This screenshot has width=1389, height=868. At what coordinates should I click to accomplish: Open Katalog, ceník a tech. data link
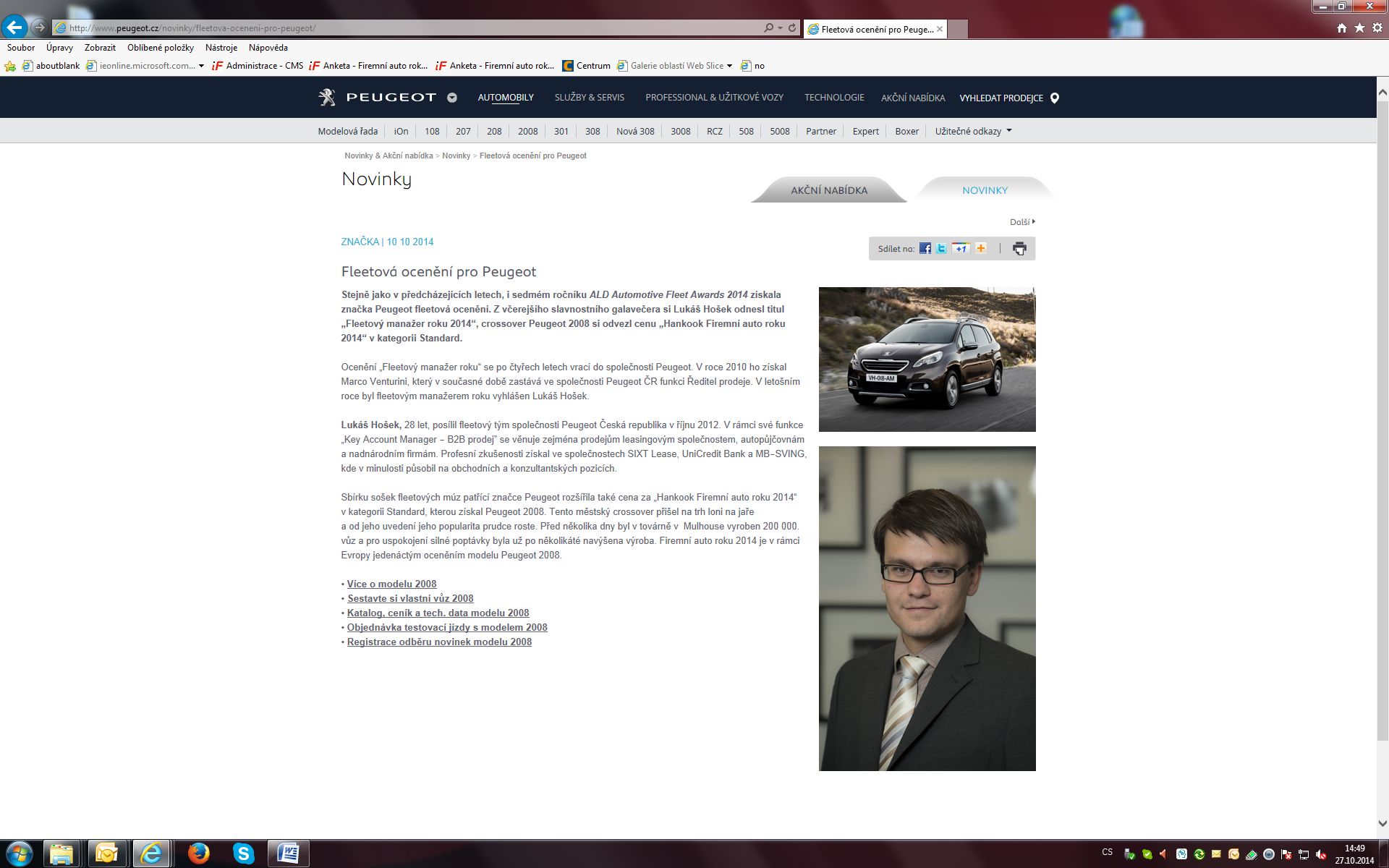tap(438, 613)
